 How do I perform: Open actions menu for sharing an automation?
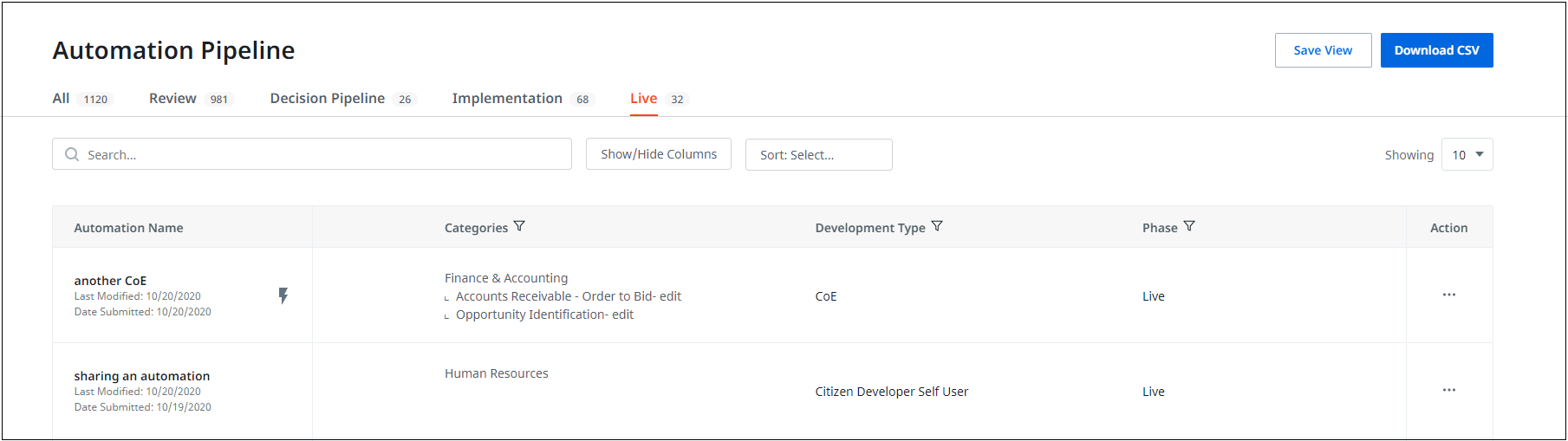click(x=1449, y=390)
